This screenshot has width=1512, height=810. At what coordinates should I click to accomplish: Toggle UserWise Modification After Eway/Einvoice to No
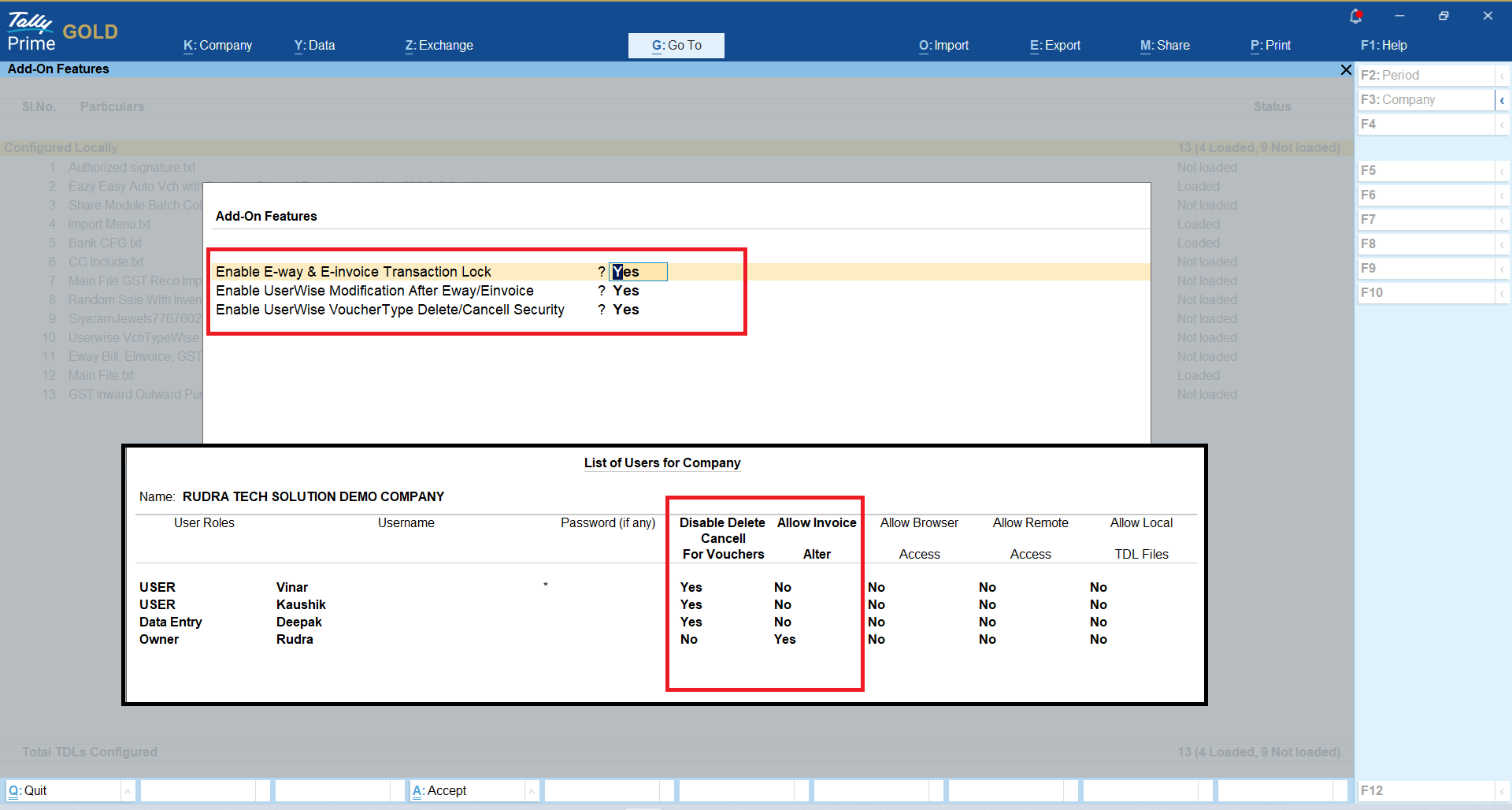pos(626,291)
